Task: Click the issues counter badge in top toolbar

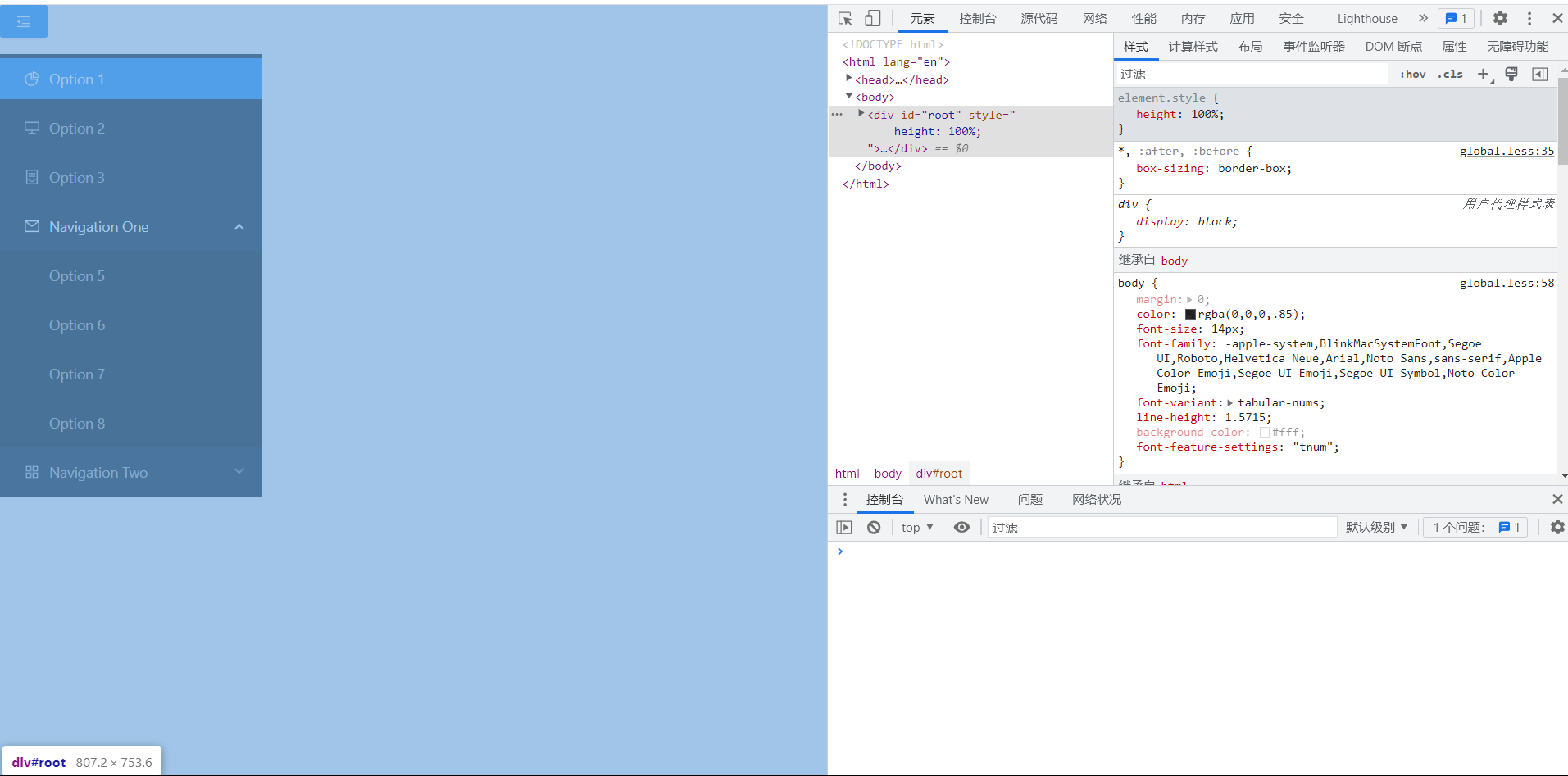Action: pyautogui.click(x=1457, y=18)
